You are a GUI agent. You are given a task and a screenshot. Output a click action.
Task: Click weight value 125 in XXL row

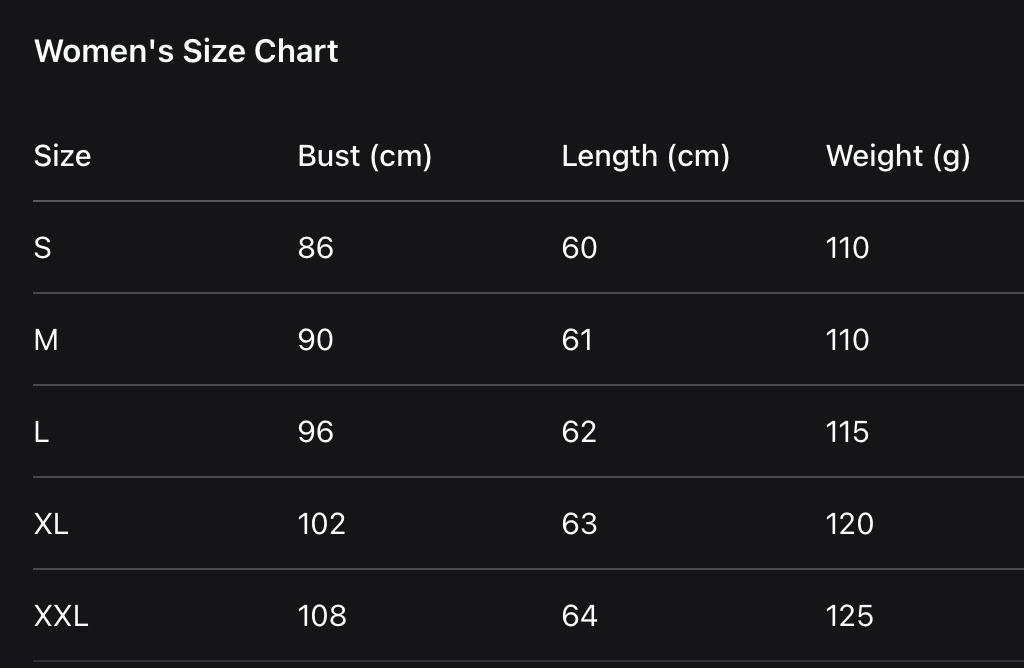[849, 616]
